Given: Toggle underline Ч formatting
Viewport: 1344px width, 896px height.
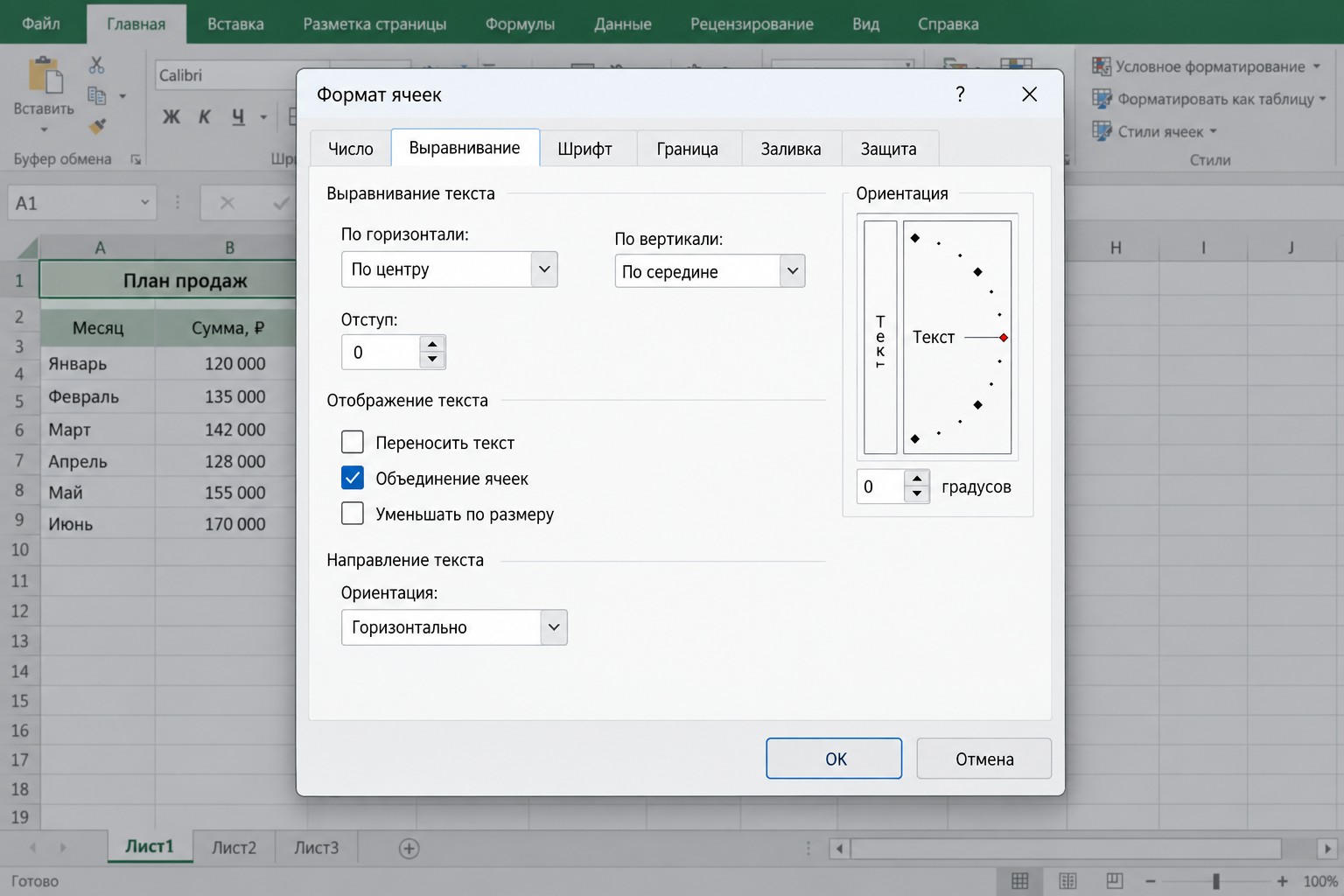Looking at the screenshot, I should pos(238,116).
